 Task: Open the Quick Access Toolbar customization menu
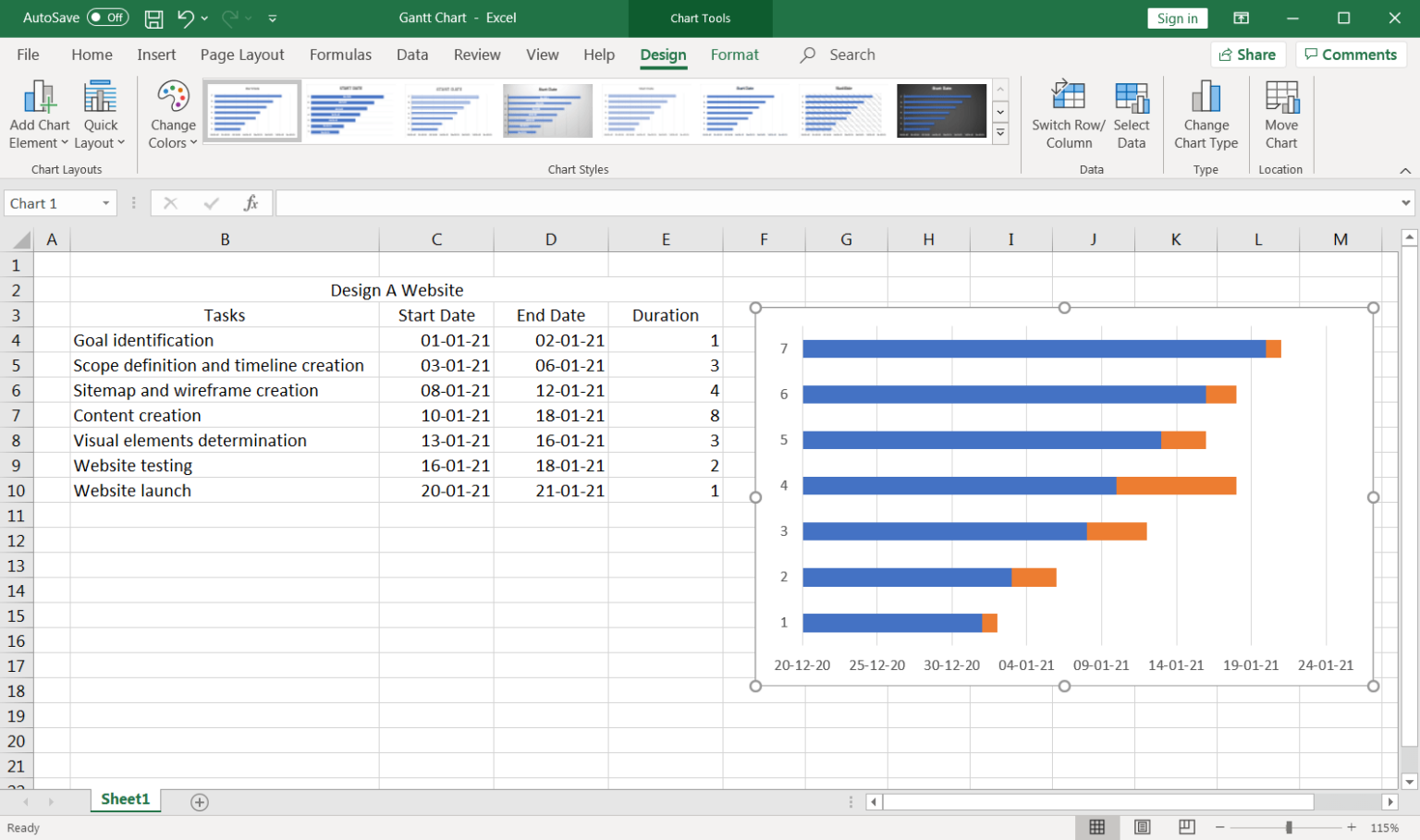point(272,18)
